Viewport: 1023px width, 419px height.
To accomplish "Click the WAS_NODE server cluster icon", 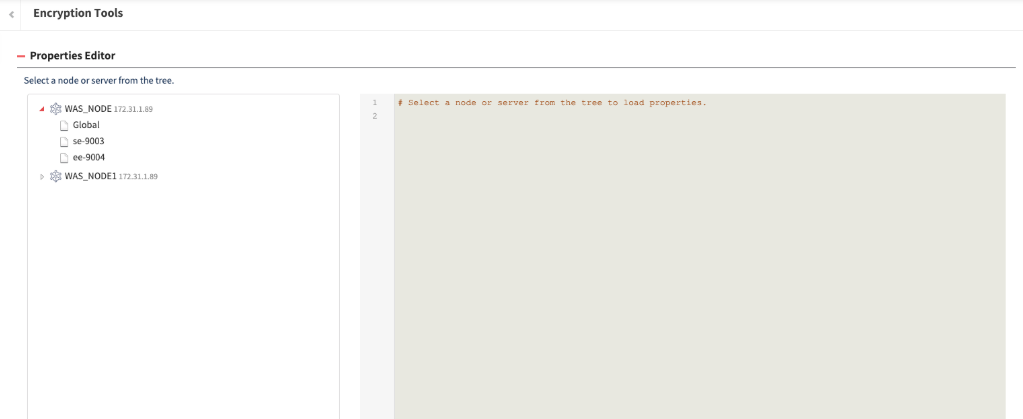I will (x=56, y=109).
